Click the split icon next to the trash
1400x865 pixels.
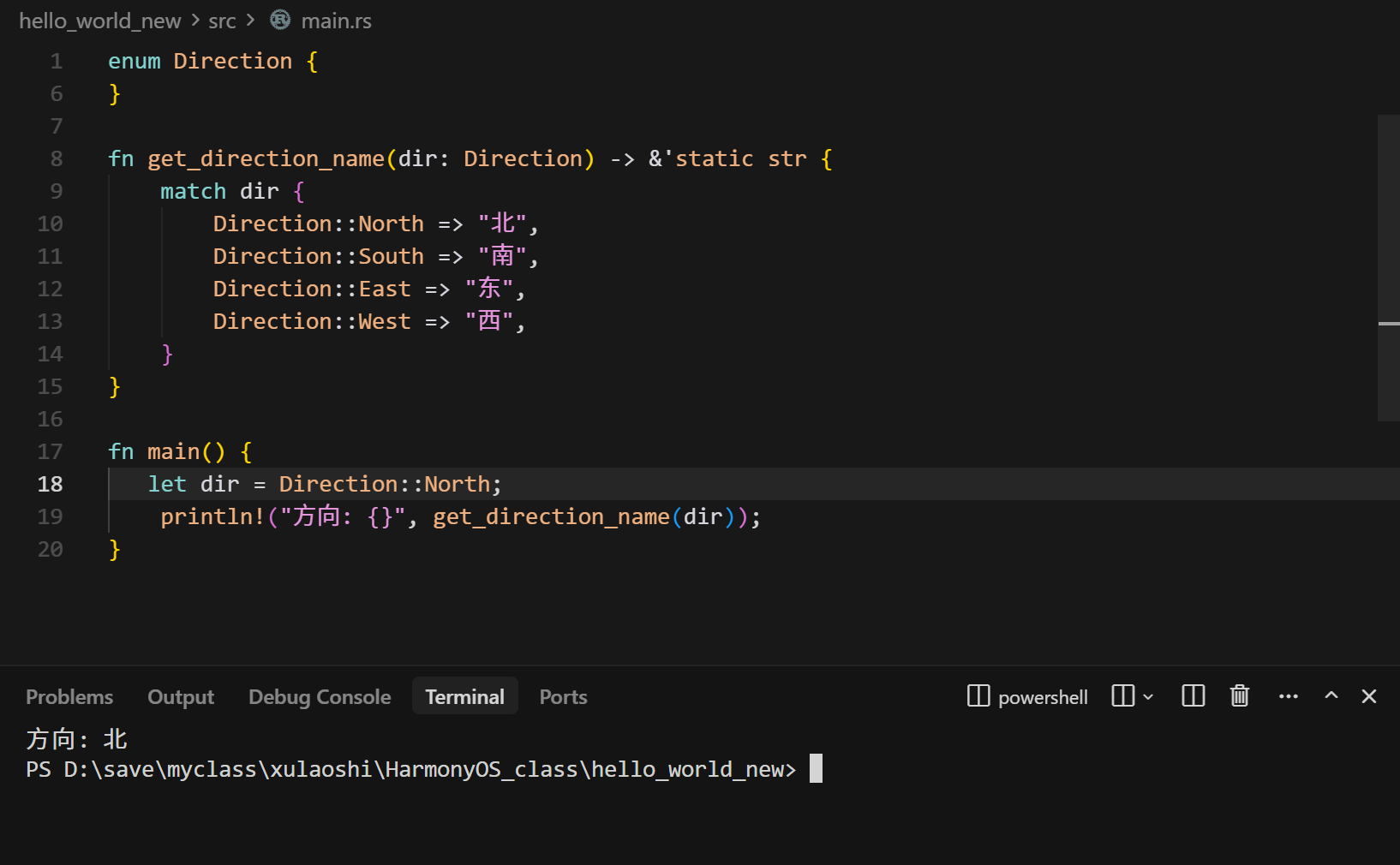coord(1193,696)
